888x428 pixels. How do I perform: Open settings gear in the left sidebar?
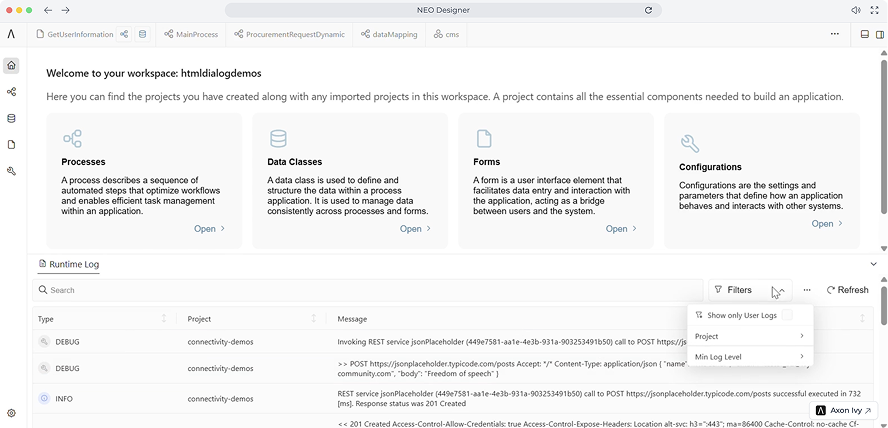tap(11, 413)
